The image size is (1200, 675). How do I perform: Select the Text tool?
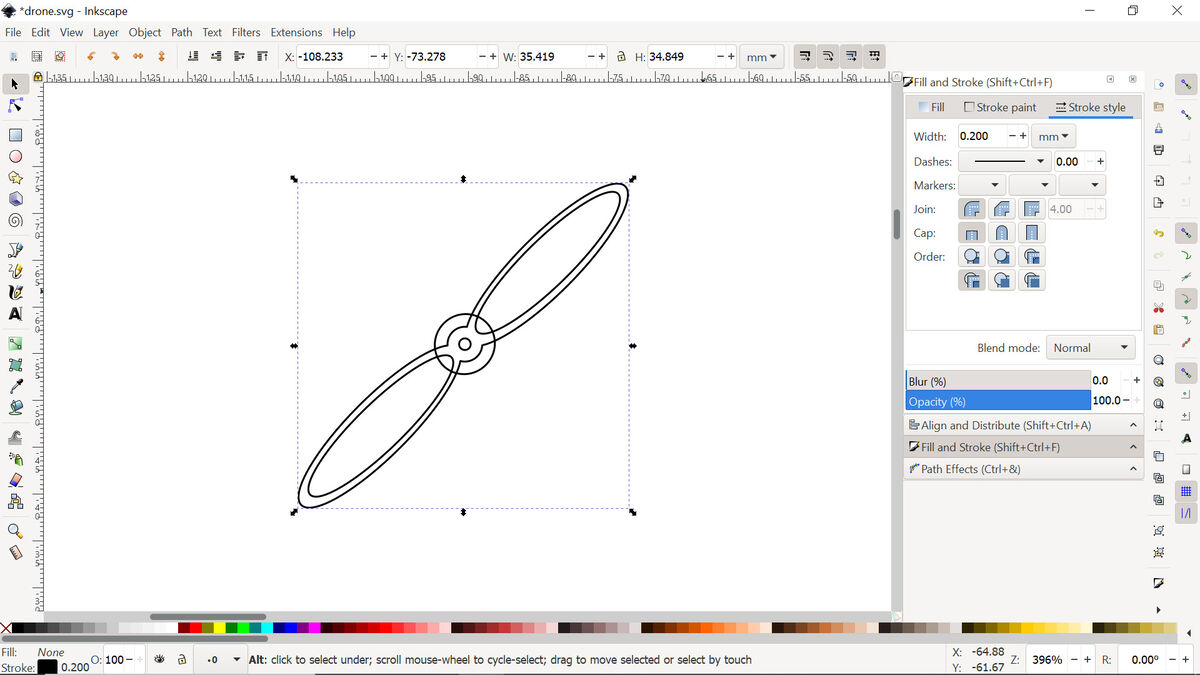(15, 314)
